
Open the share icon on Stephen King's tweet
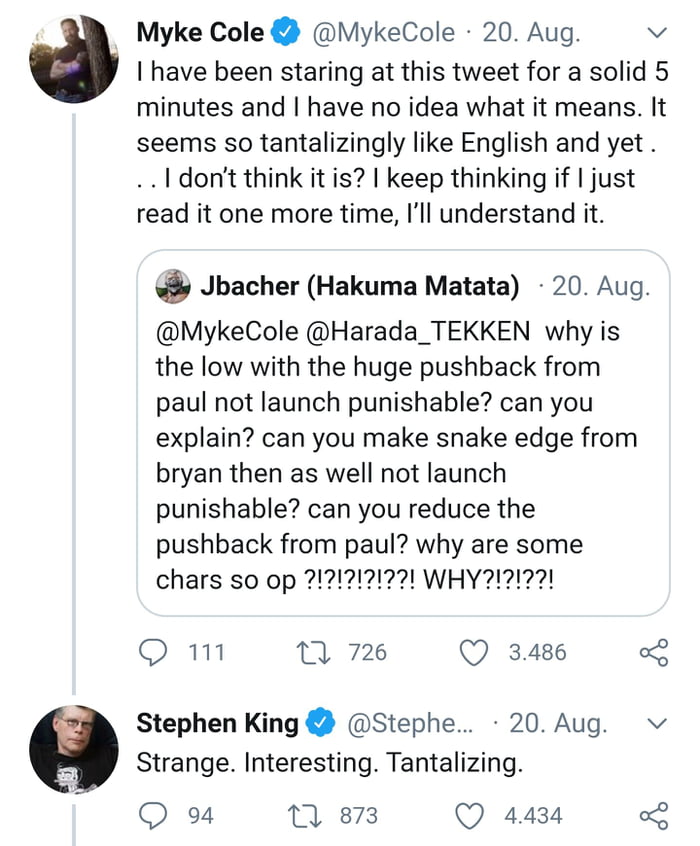coord(652,815)
